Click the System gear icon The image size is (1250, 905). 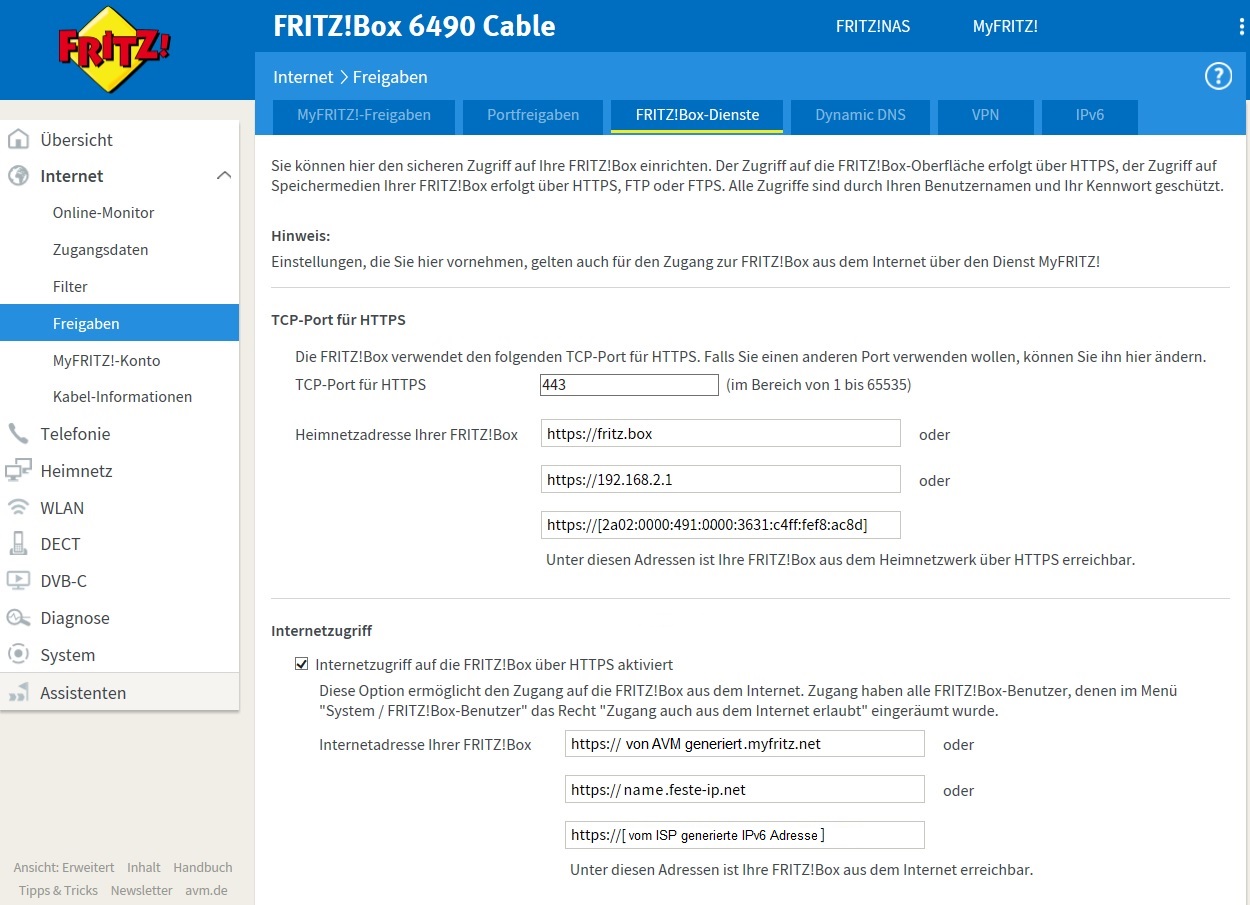coord(18,654)
